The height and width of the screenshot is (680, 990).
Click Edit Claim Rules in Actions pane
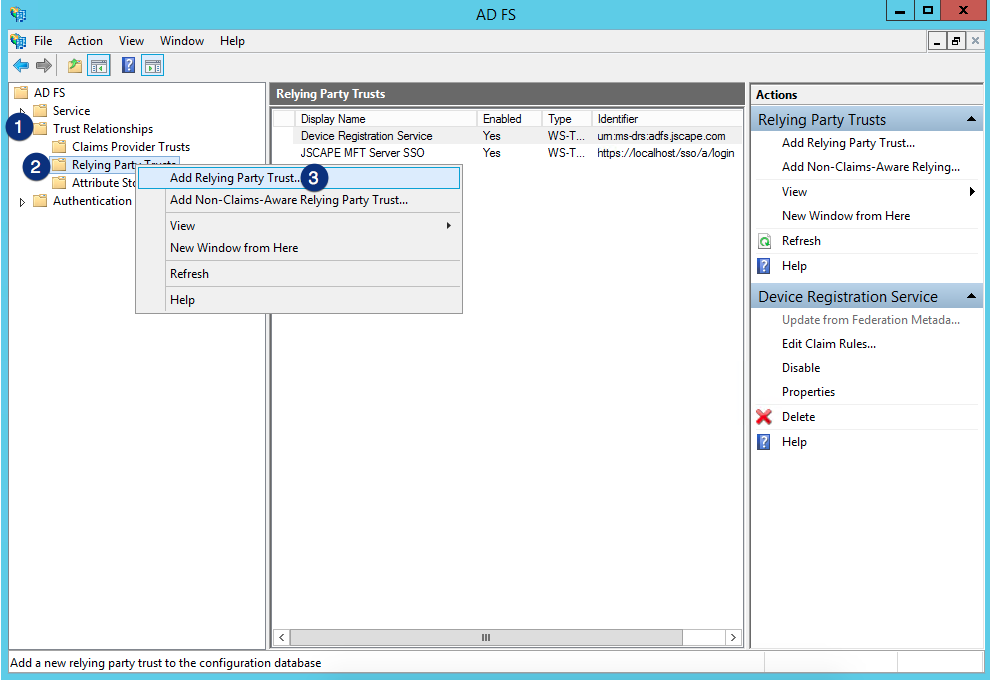point(828,344)
